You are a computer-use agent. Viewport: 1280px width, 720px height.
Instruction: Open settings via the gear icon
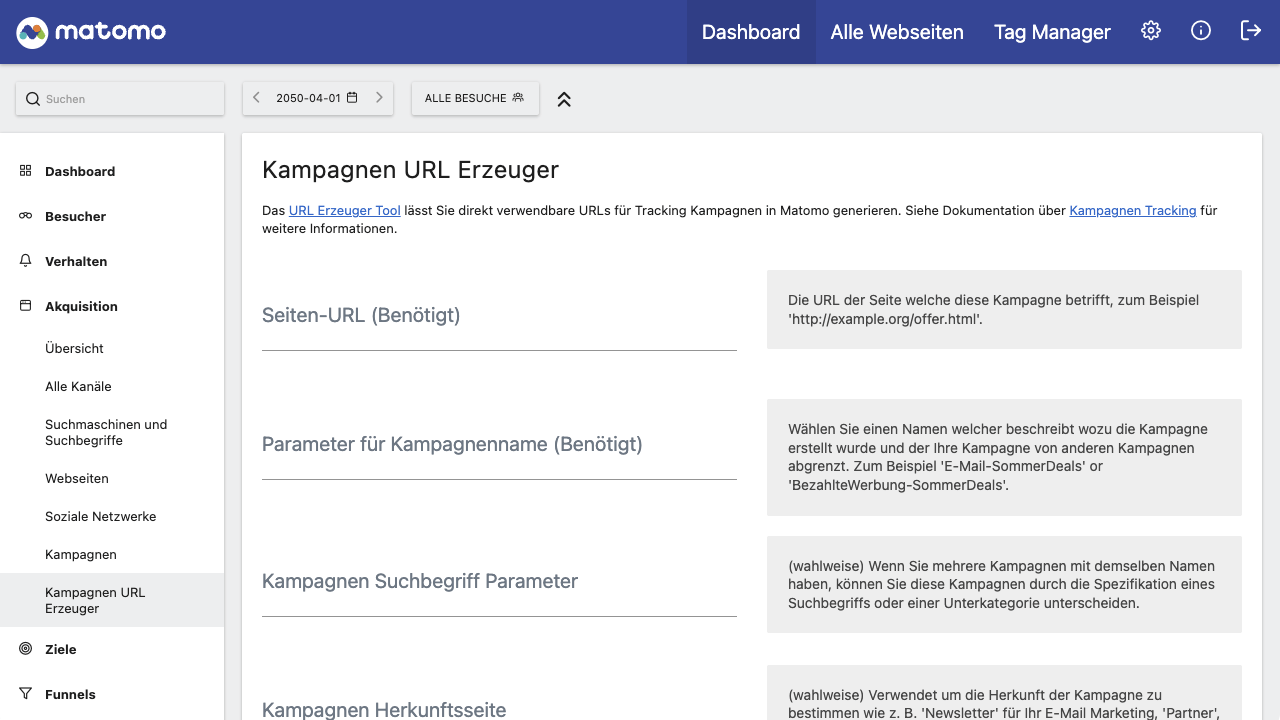(1151, 31)
